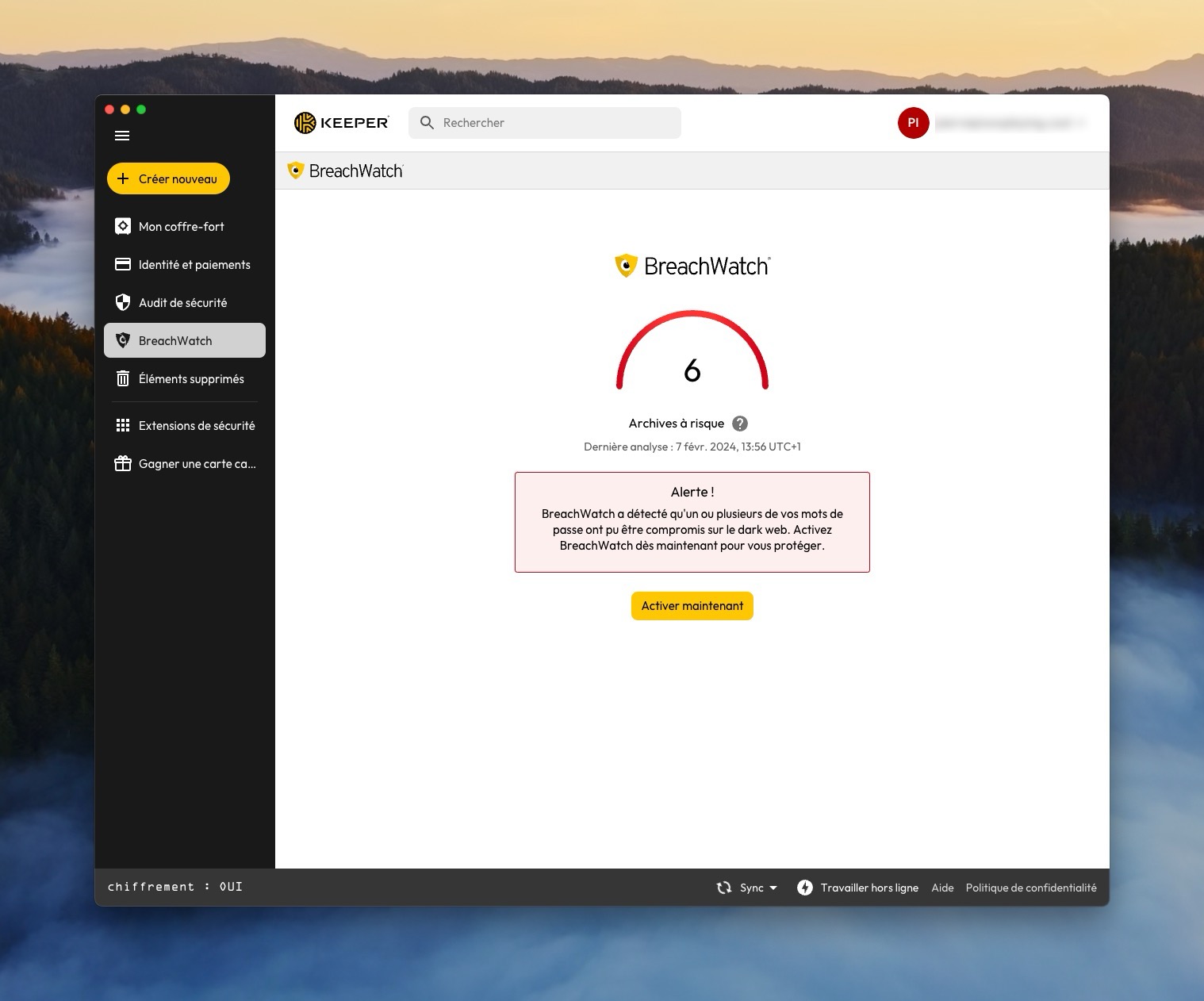Open the hamburger menu icon
The height and width of the screenshot is (1001, 1204).
point(122,136)
